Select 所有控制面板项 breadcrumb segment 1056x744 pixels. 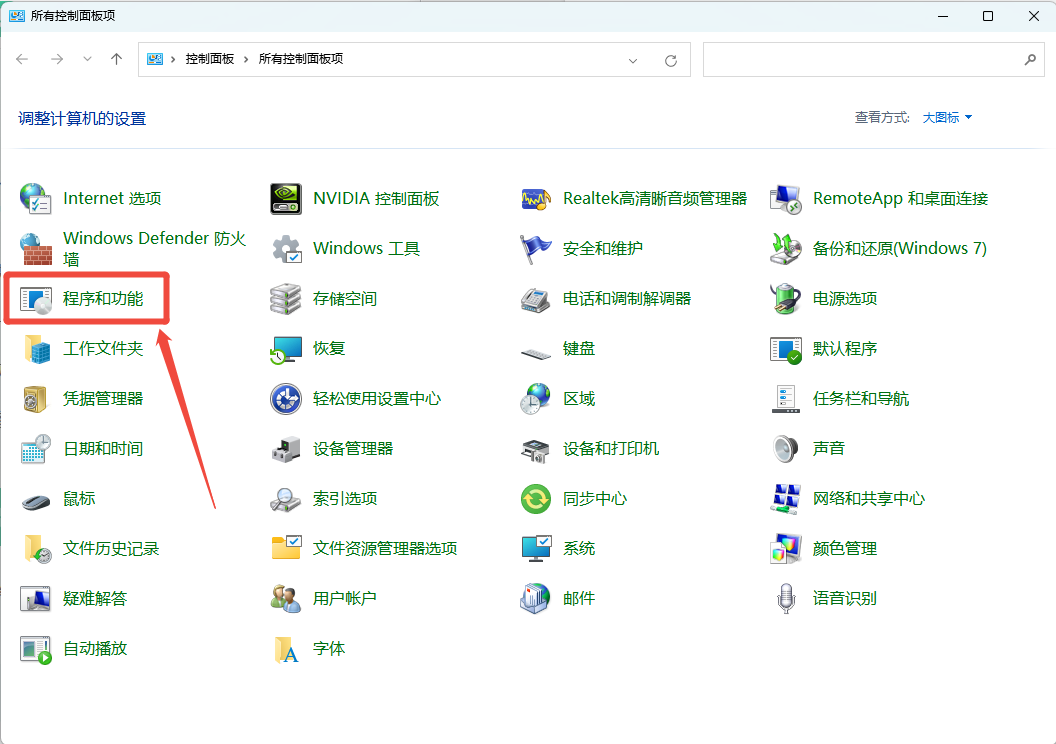tap(300, 59)
